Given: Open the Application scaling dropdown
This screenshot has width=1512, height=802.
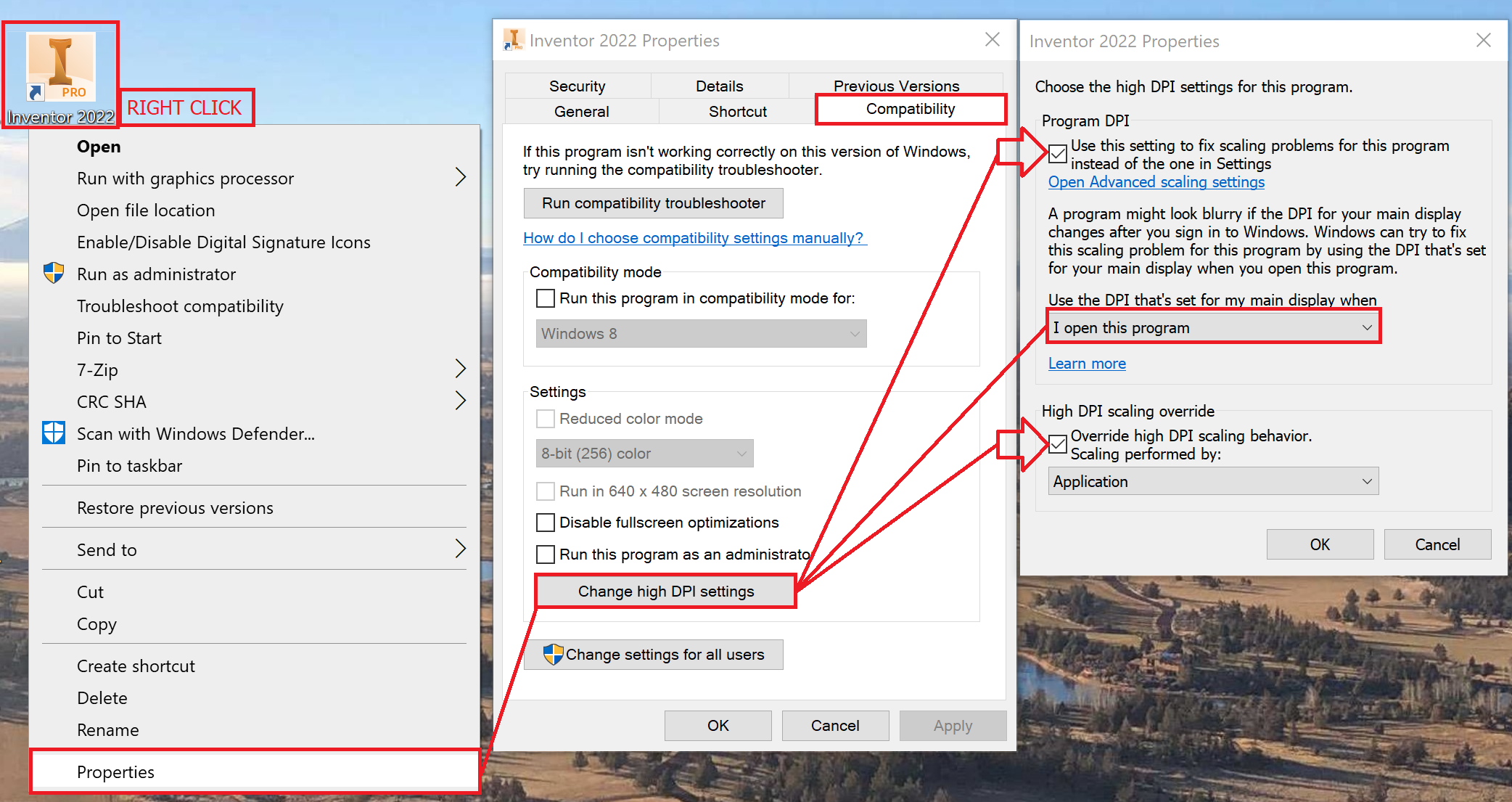Looking at the screenshot, I should [x=1213, y=481].
